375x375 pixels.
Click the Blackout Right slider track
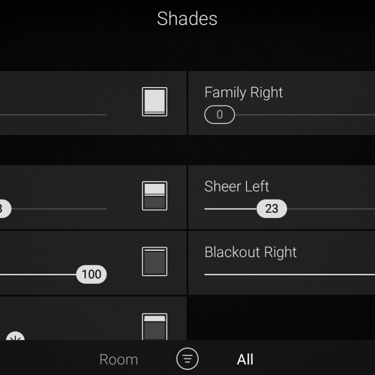point(290,275)
